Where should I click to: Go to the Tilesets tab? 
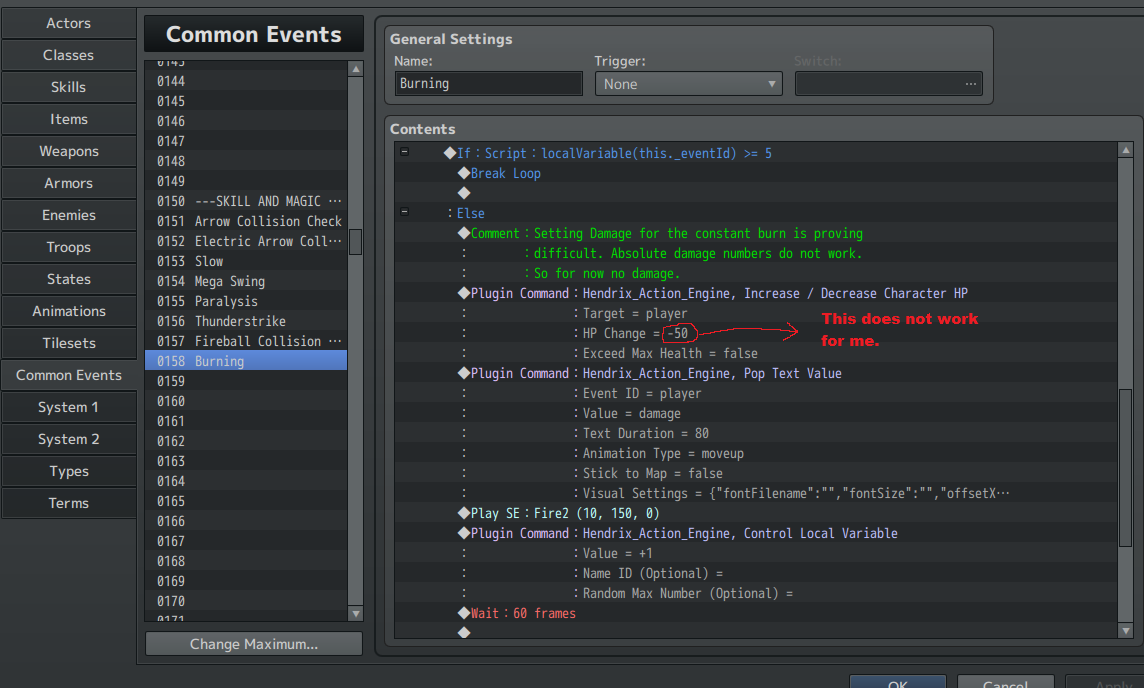click(69, 343)
